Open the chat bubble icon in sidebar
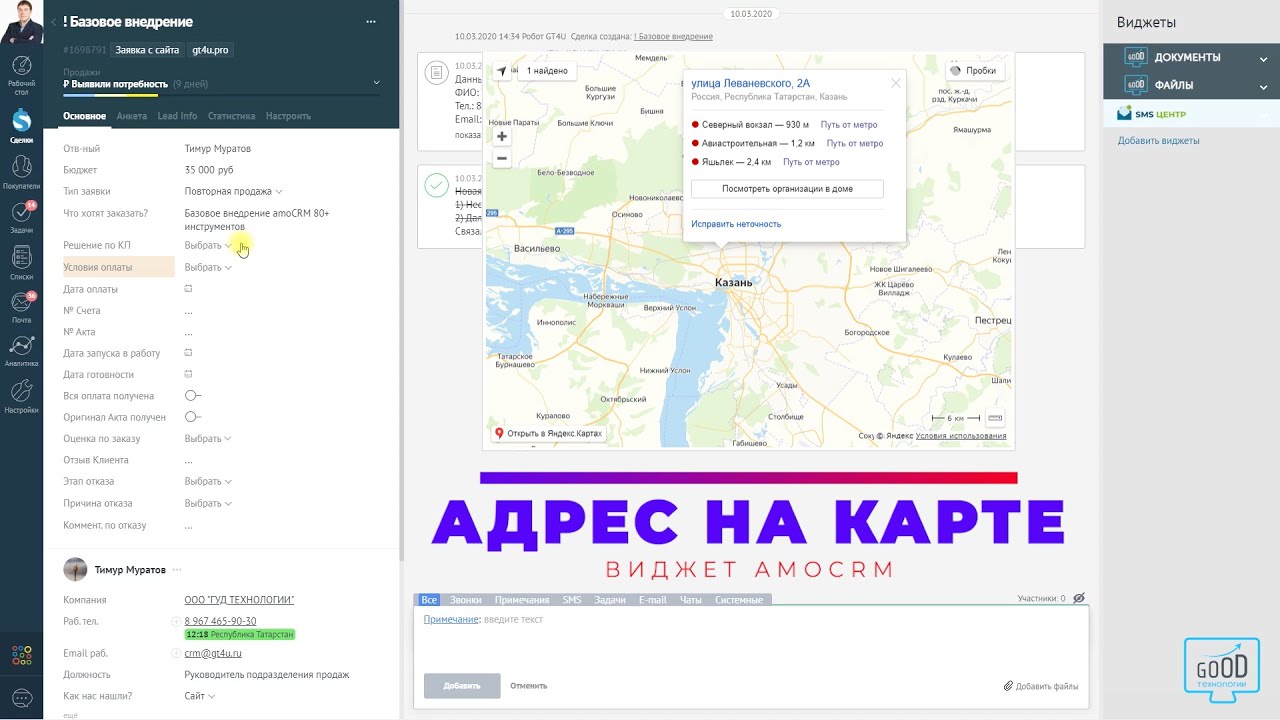Screen dimensions: 1280x720 coord(21,698)
